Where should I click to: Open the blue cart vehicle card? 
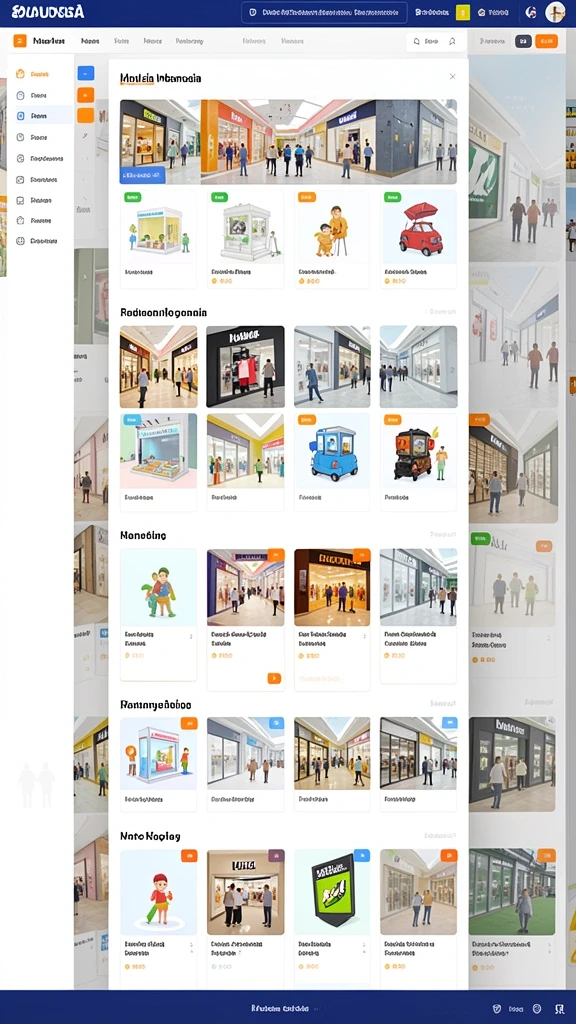332,462
